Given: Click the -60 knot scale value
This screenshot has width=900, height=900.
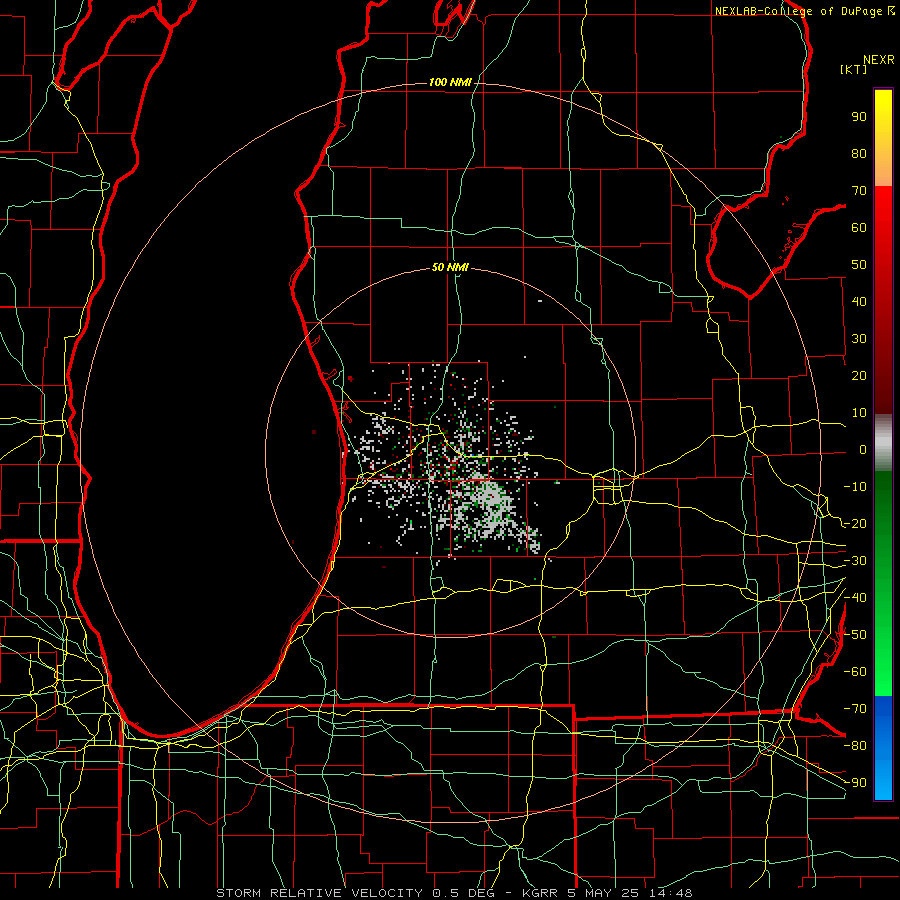Looking at the screenshot, I should pos(855,672).
